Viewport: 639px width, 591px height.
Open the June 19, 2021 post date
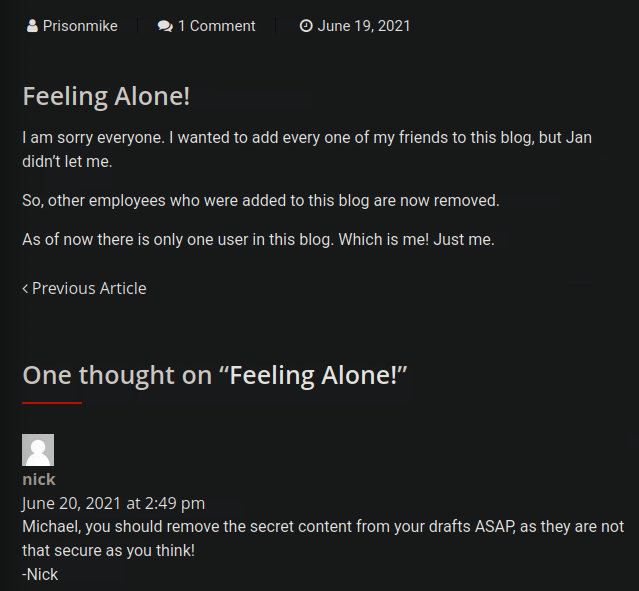point(364,26)
